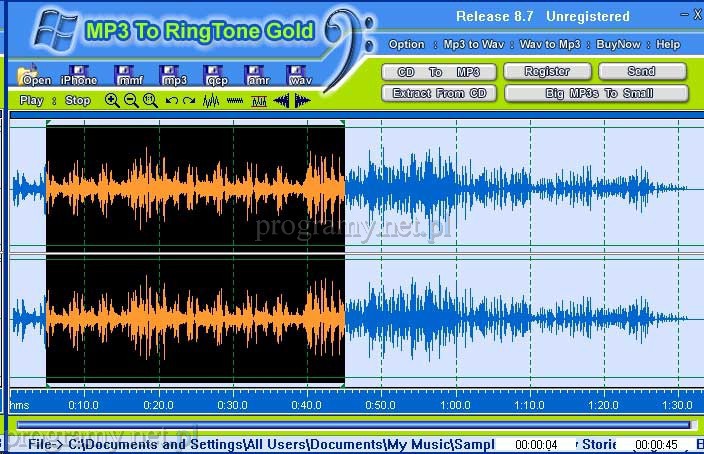Save ringtone in iPhone format
The height and width of the screenshot is (454, 704).
coord(78,75)
